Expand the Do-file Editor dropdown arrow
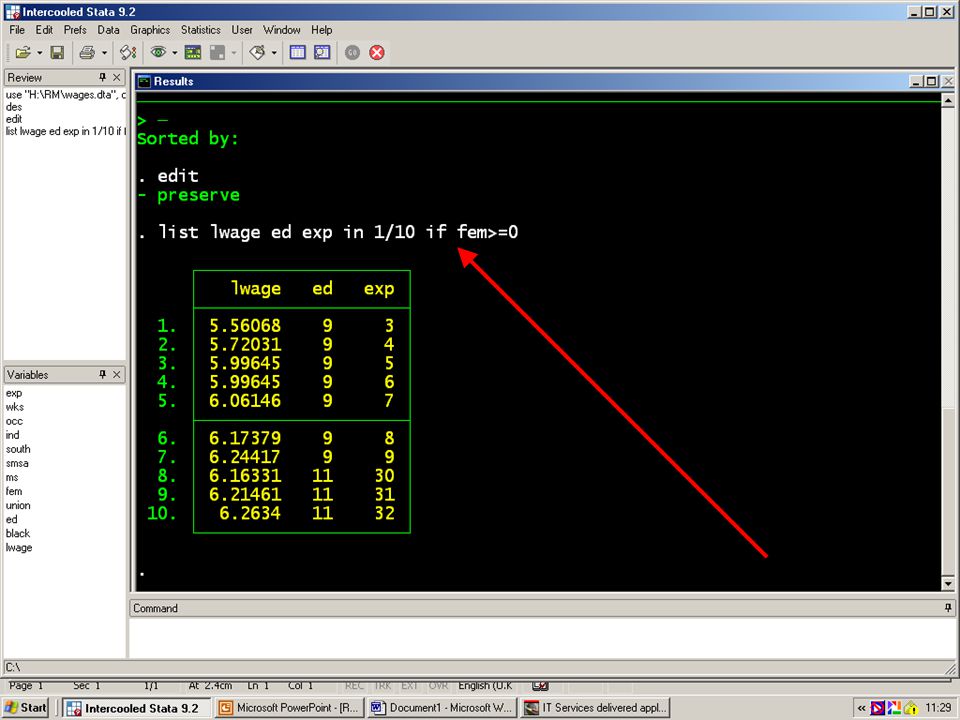The height and width of the screenshot is (720, 960). coord(274,53)
